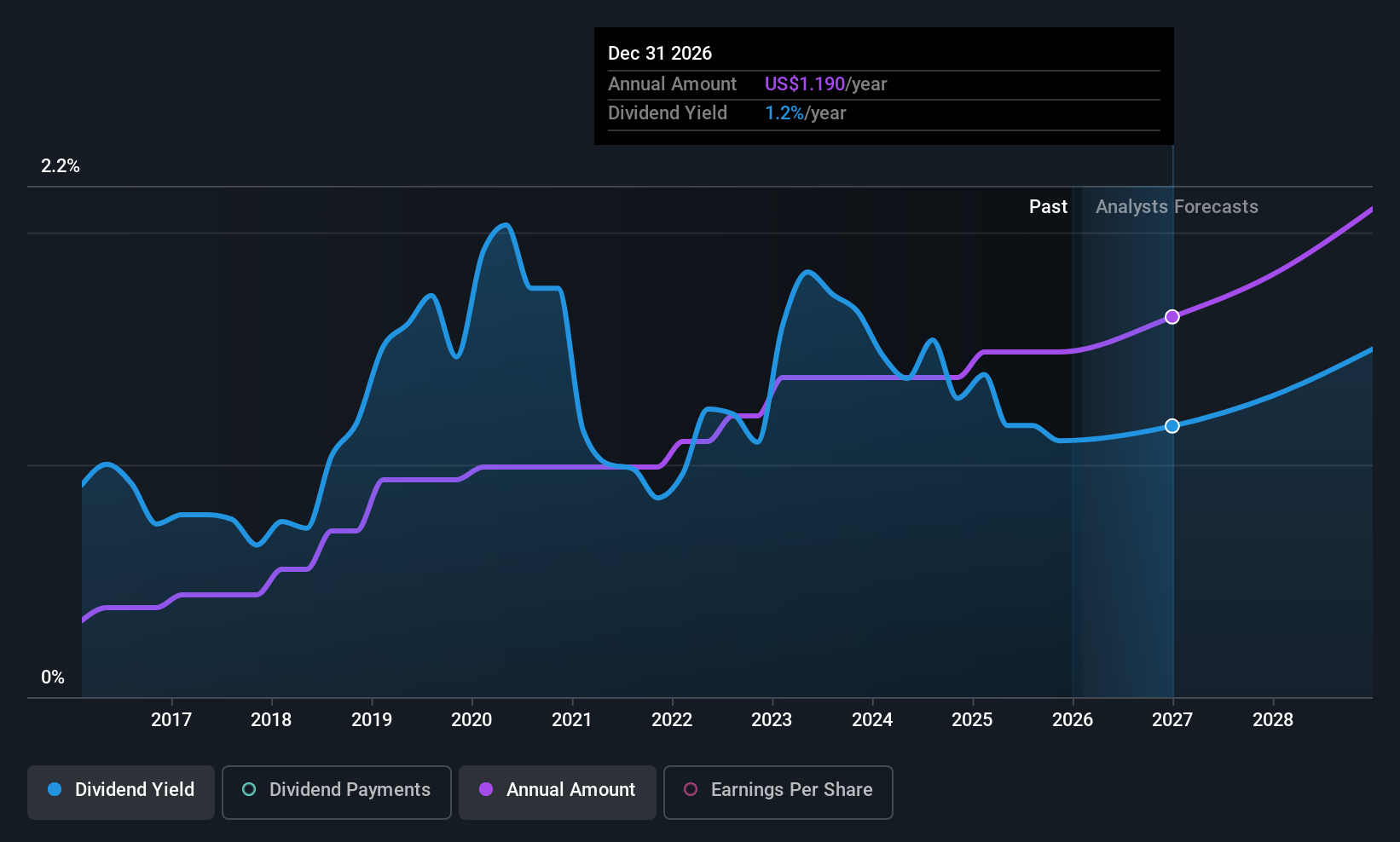The height and width of the screenshot is (842, 1400).
Task: Click the 2.2% y-axis label
Action: coord(61,166)
